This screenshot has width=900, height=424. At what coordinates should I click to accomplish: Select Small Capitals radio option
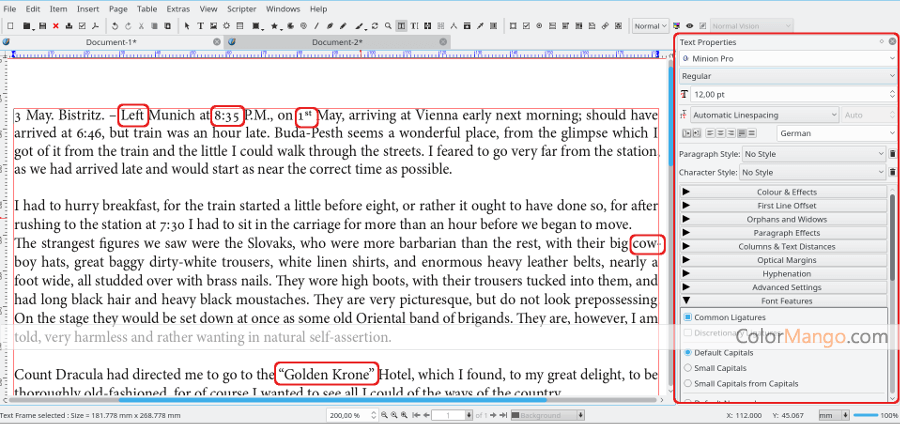pyautogui.click(x=687, y=368)
